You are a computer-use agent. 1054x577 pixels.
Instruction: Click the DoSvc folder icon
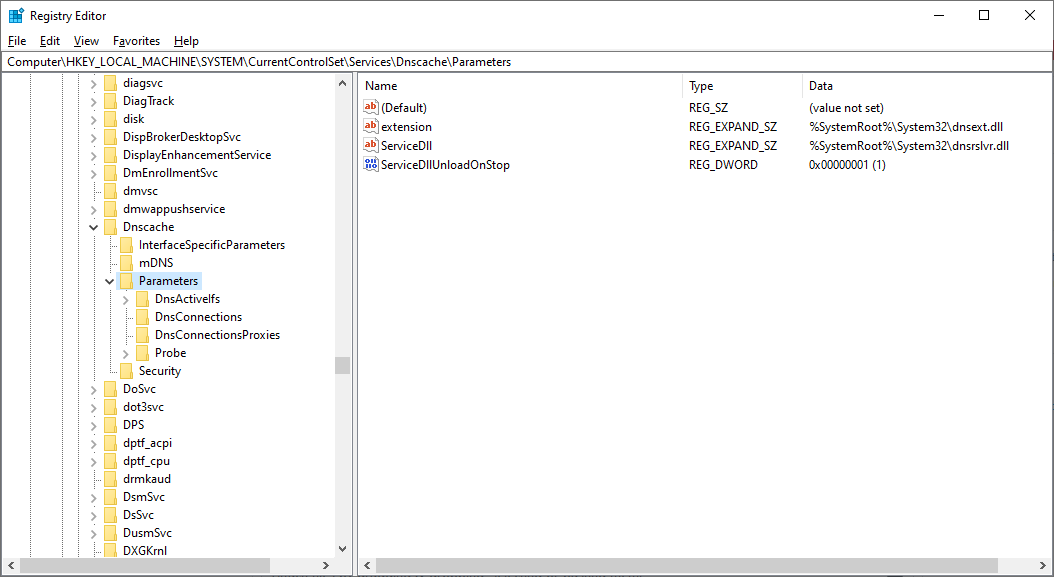tap(111, 389)
